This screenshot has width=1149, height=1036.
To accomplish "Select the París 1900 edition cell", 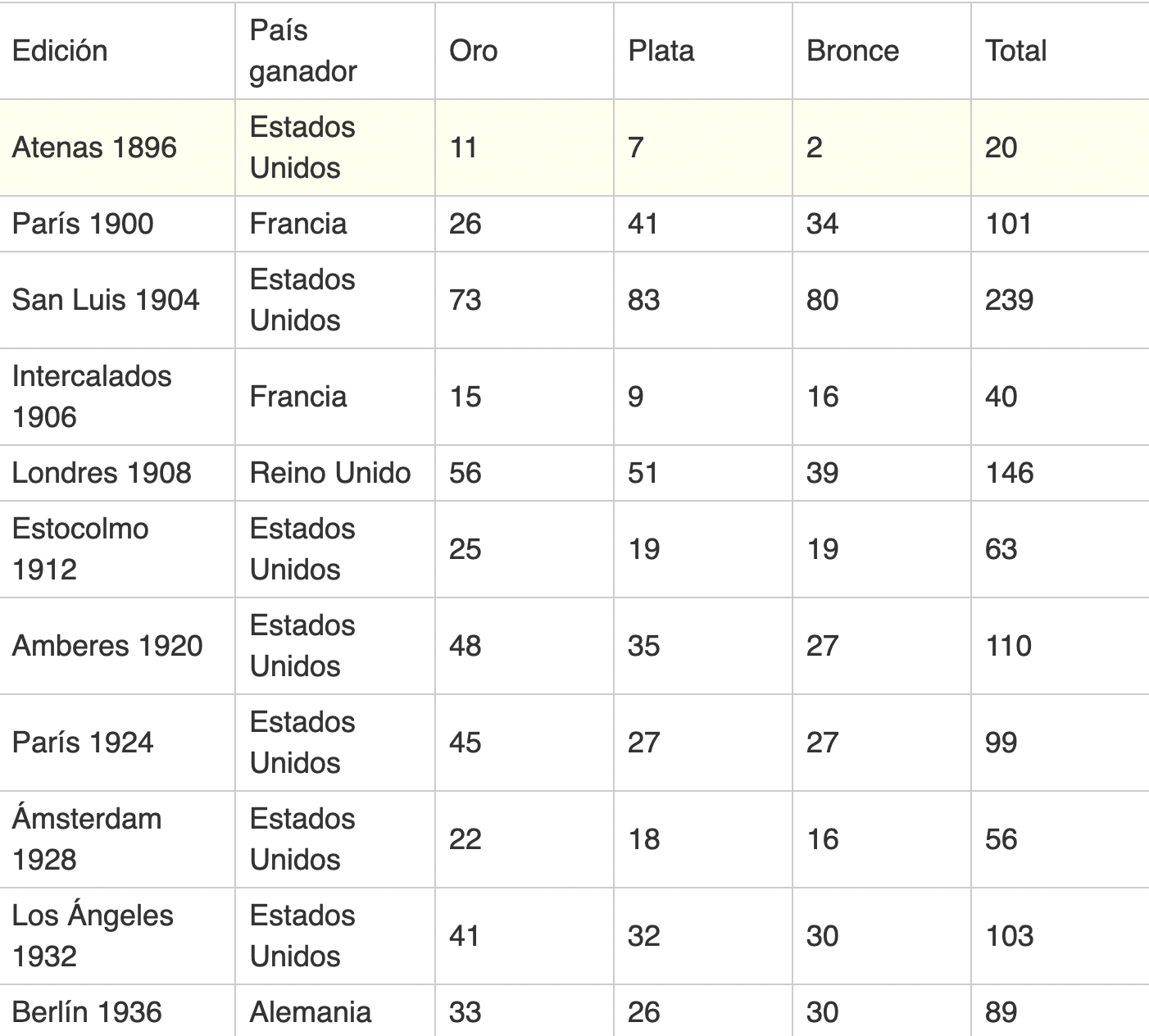I will 117,224.
